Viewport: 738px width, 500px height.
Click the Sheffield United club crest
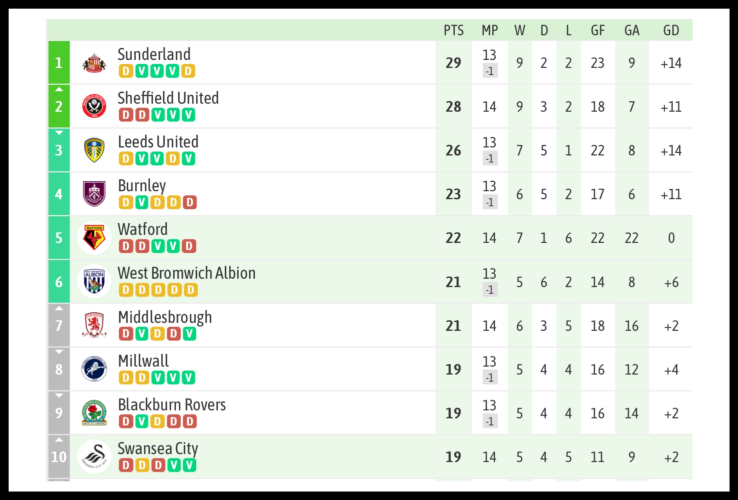point(94,106)
